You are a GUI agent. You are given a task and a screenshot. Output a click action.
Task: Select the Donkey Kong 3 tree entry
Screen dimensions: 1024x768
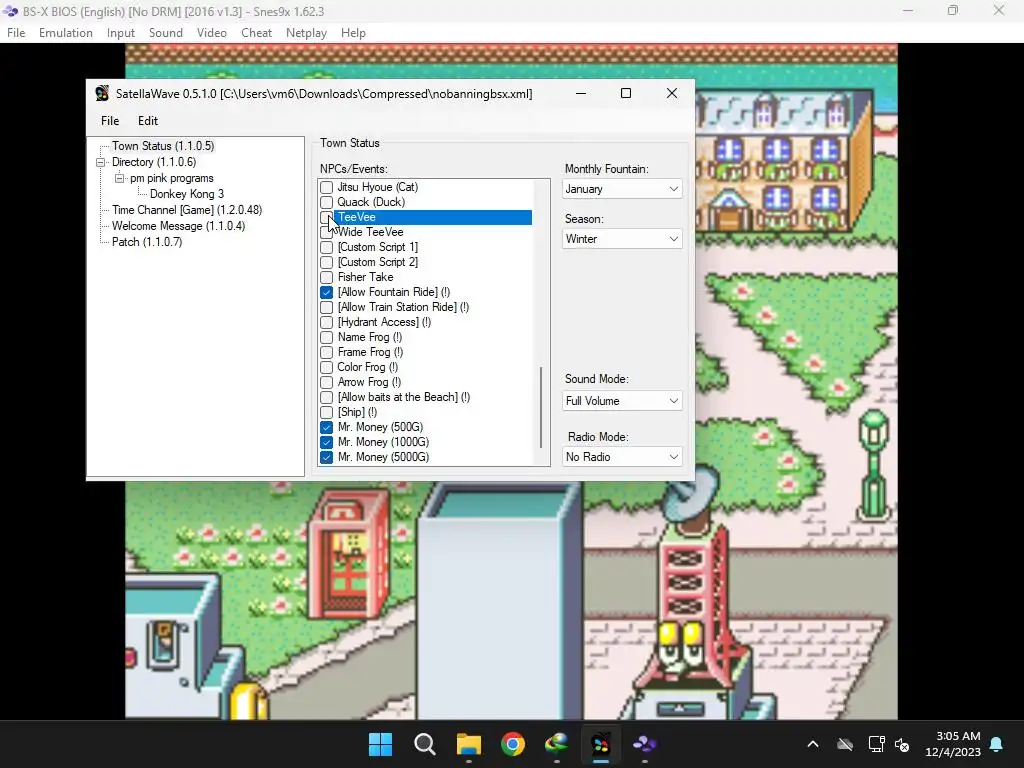coord(187,194)
